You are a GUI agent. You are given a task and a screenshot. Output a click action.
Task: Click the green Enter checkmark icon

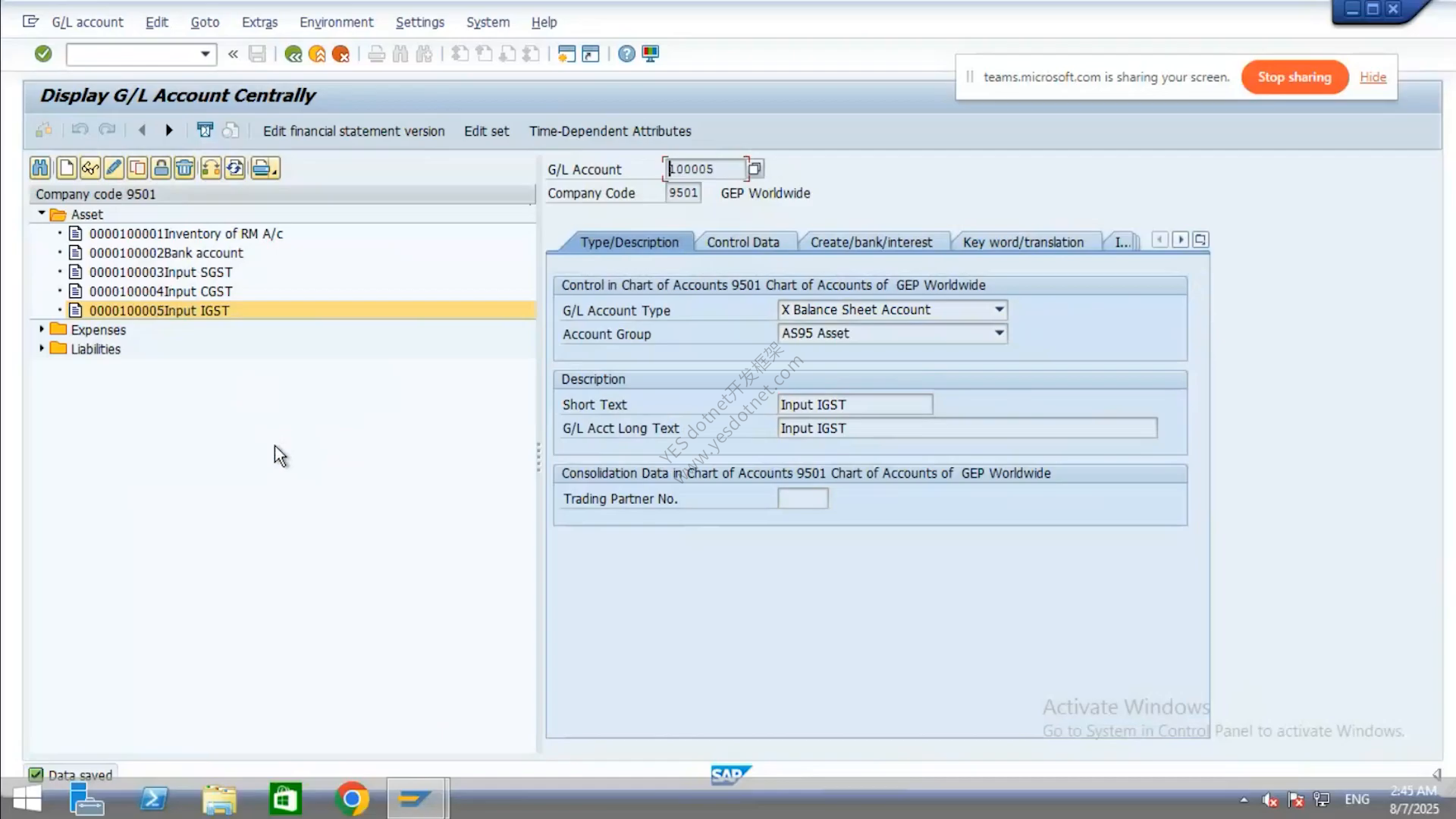tap(43, 54)
